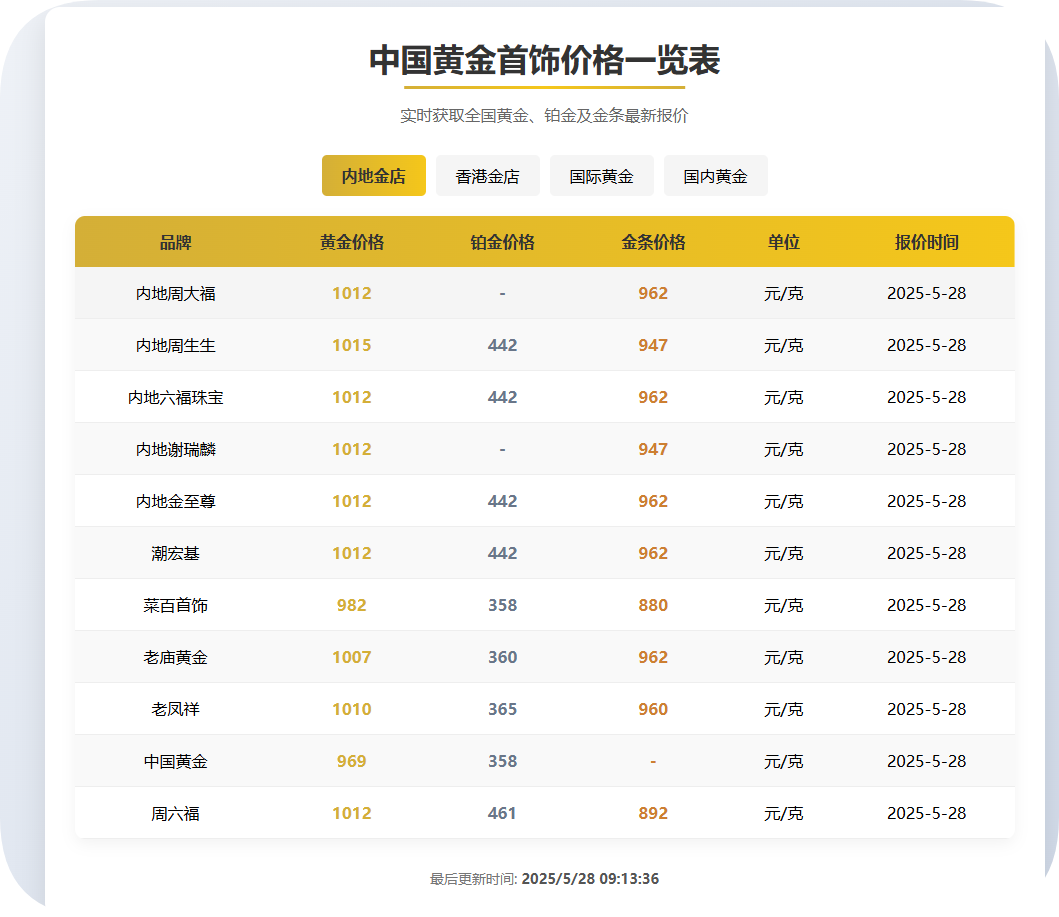Image resolution: width=1059 pixels, height=917 pixels.
Task: Click gold bar price 880 for 菜百首饰
Action: click(653, 605)
